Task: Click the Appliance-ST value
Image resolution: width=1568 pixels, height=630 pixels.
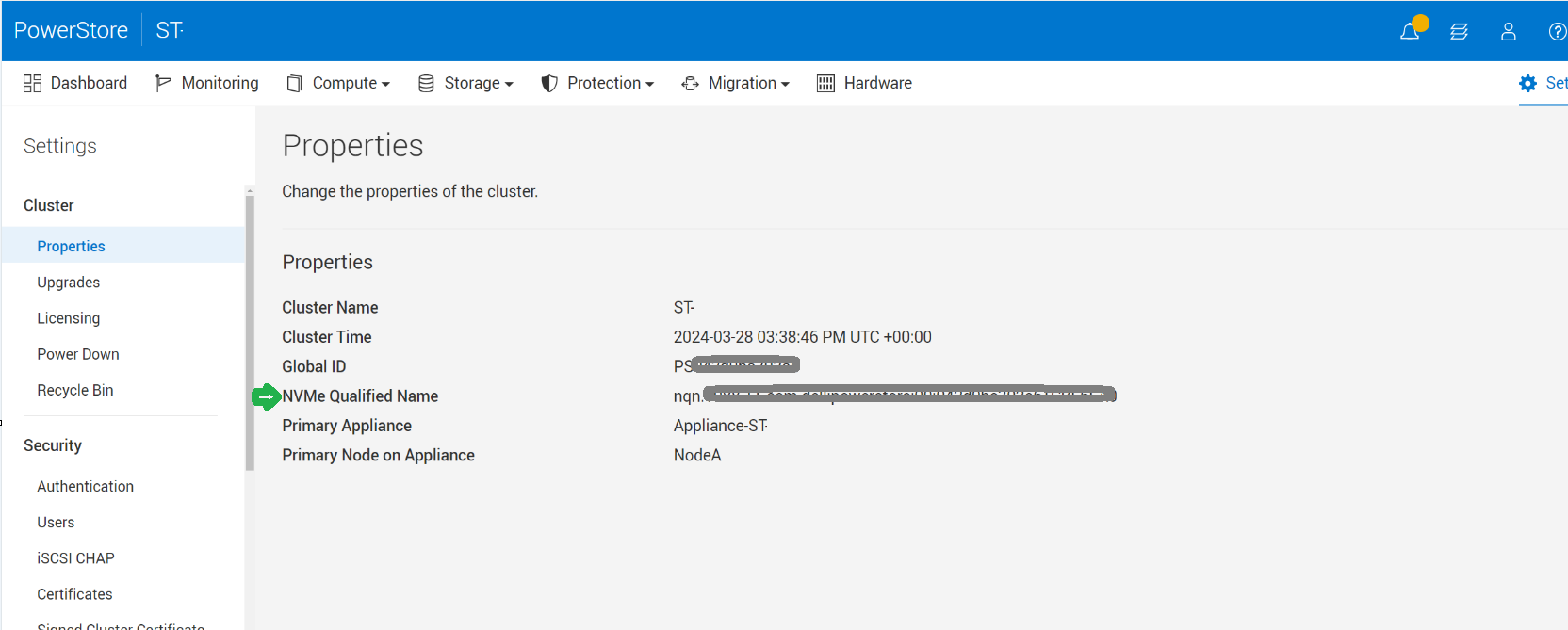Action: coord(720,426)
